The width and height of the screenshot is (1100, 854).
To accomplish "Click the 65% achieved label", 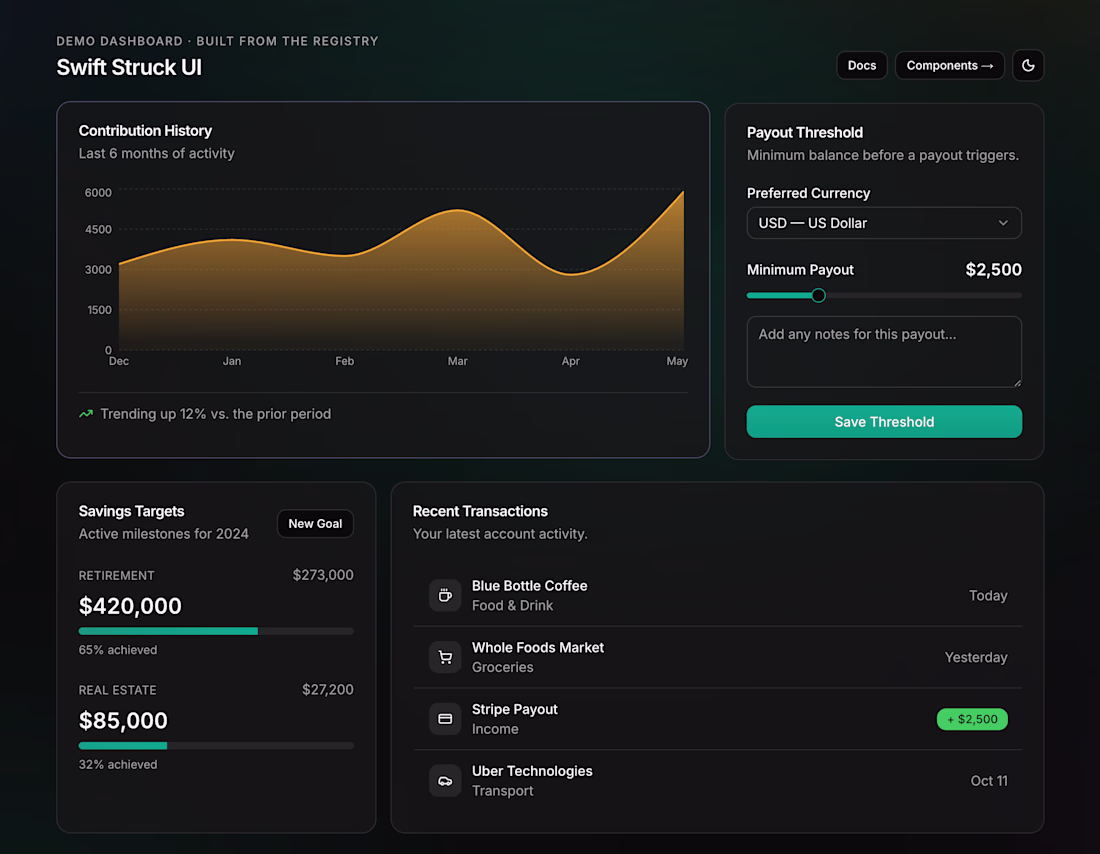I will pos(118,650).
